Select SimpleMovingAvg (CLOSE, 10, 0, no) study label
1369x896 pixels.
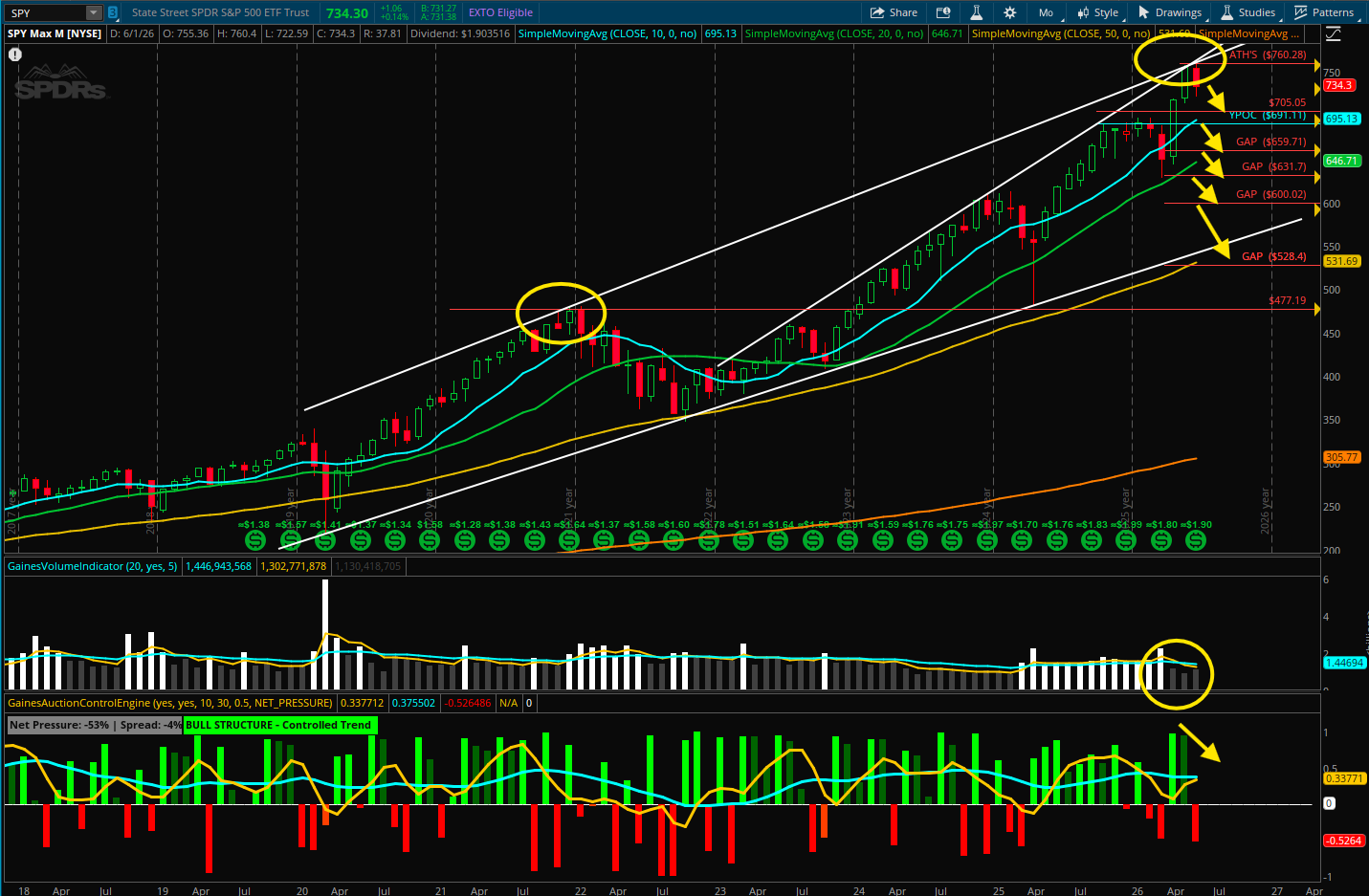click(607, 33)
